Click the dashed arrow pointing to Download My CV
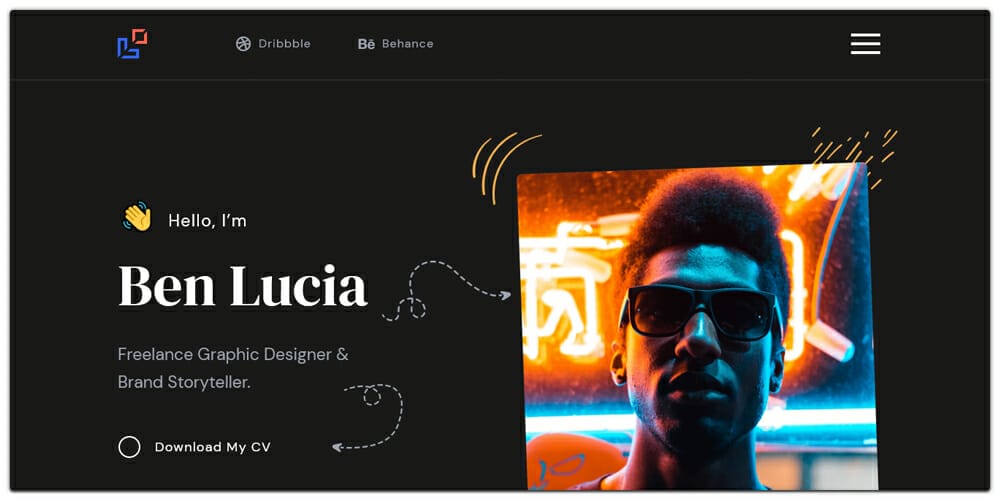1000x500 pixels. 368,418
